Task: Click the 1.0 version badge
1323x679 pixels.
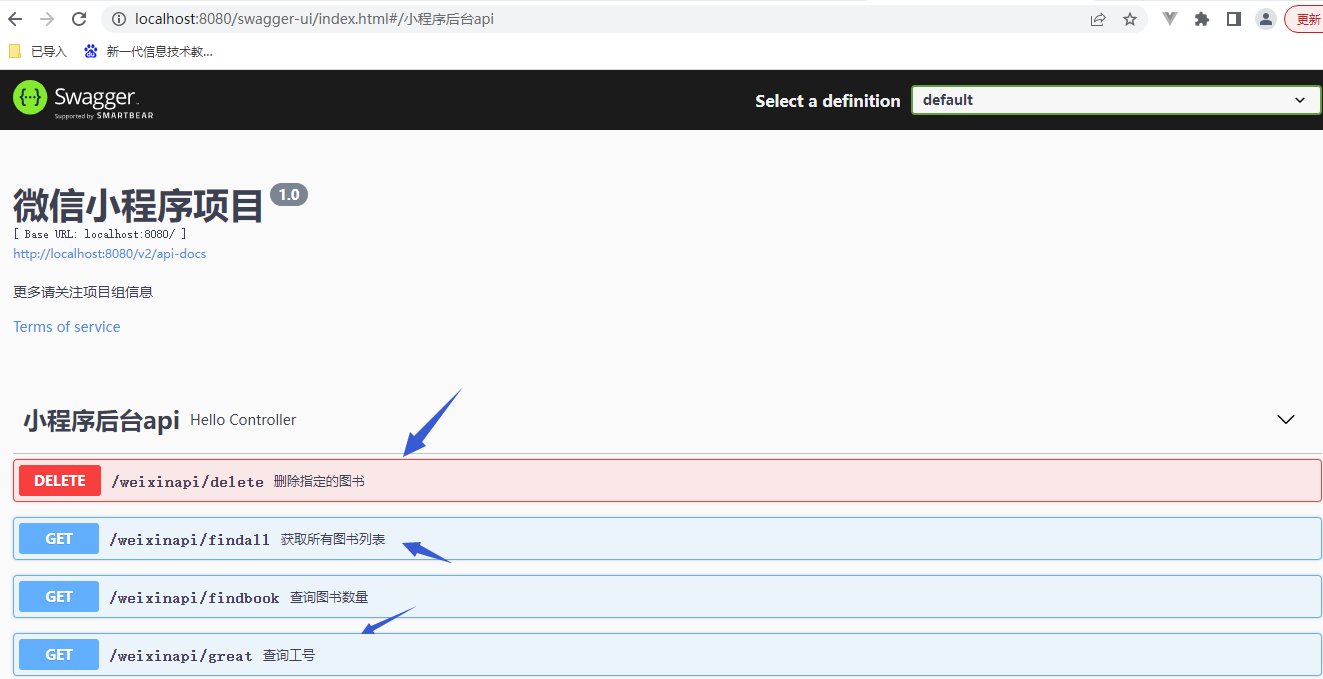Action: click(x=289, y=195)
